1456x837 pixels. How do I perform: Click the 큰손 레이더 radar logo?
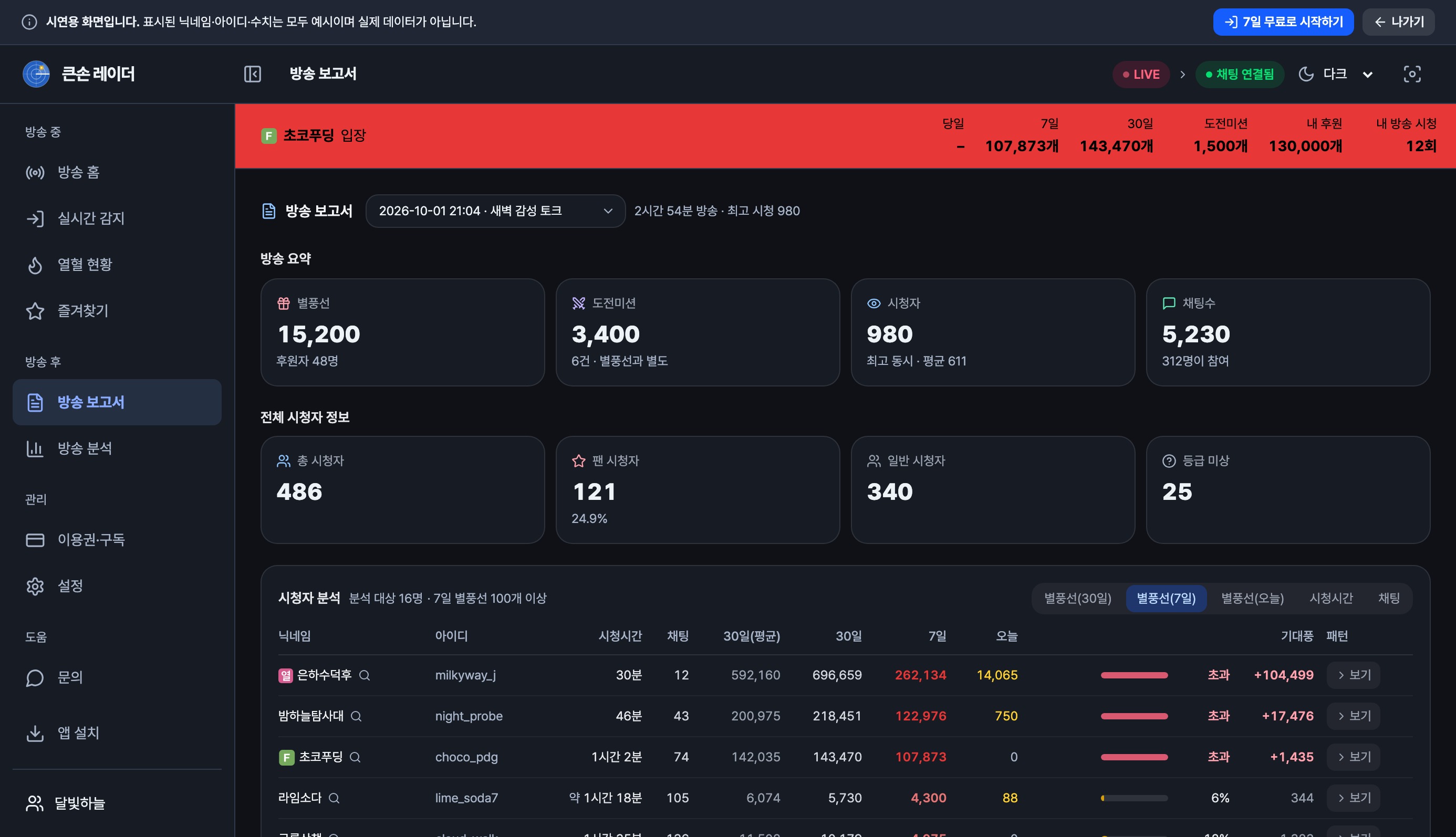36,74
